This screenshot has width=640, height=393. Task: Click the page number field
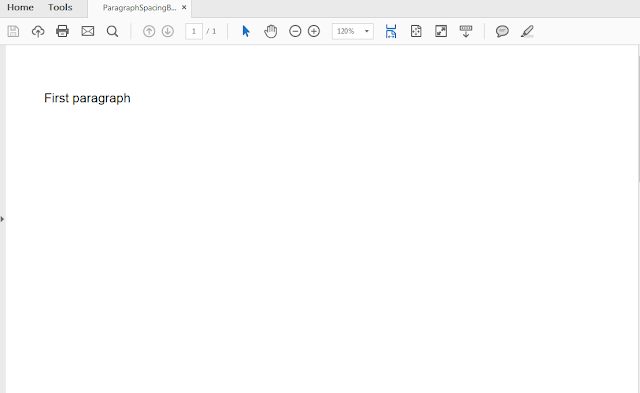194,31
